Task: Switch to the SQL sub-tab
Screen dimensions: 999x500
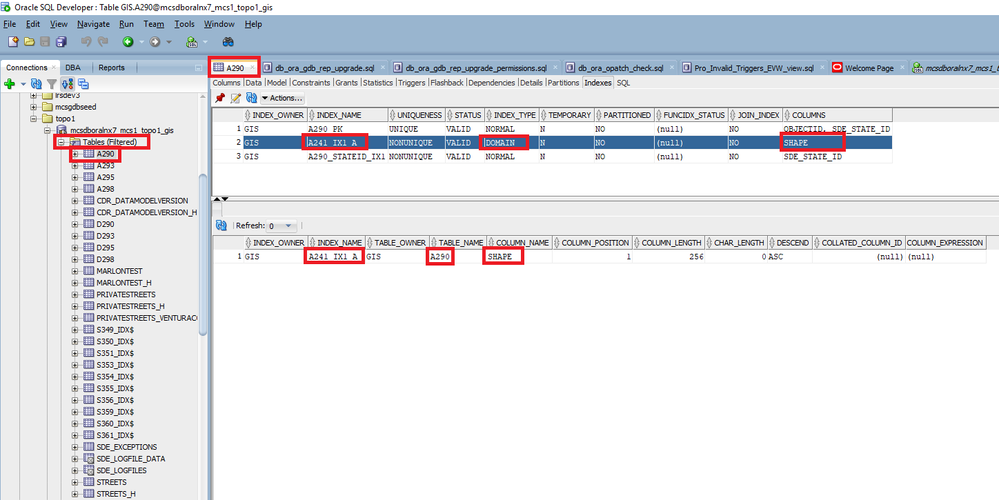Action: 623,83
